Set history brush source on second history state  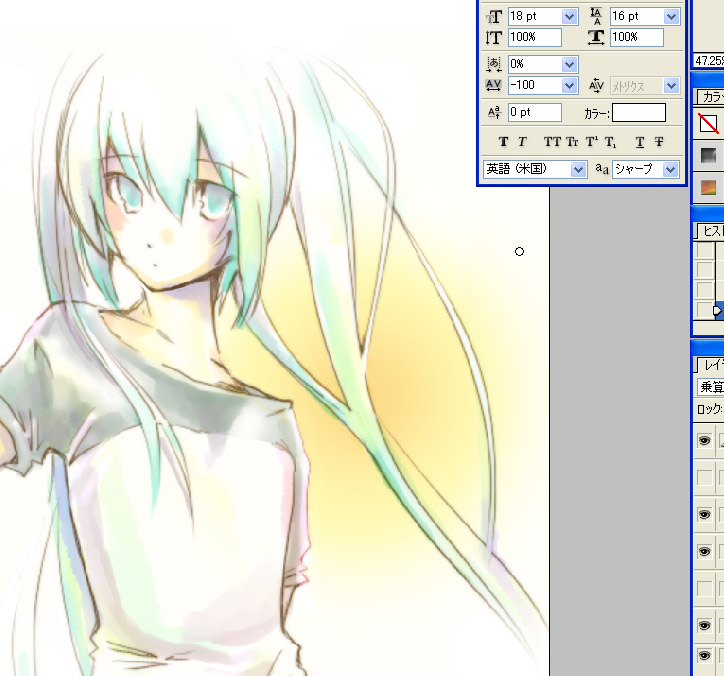pyautogui.click(x=705, y=270)
